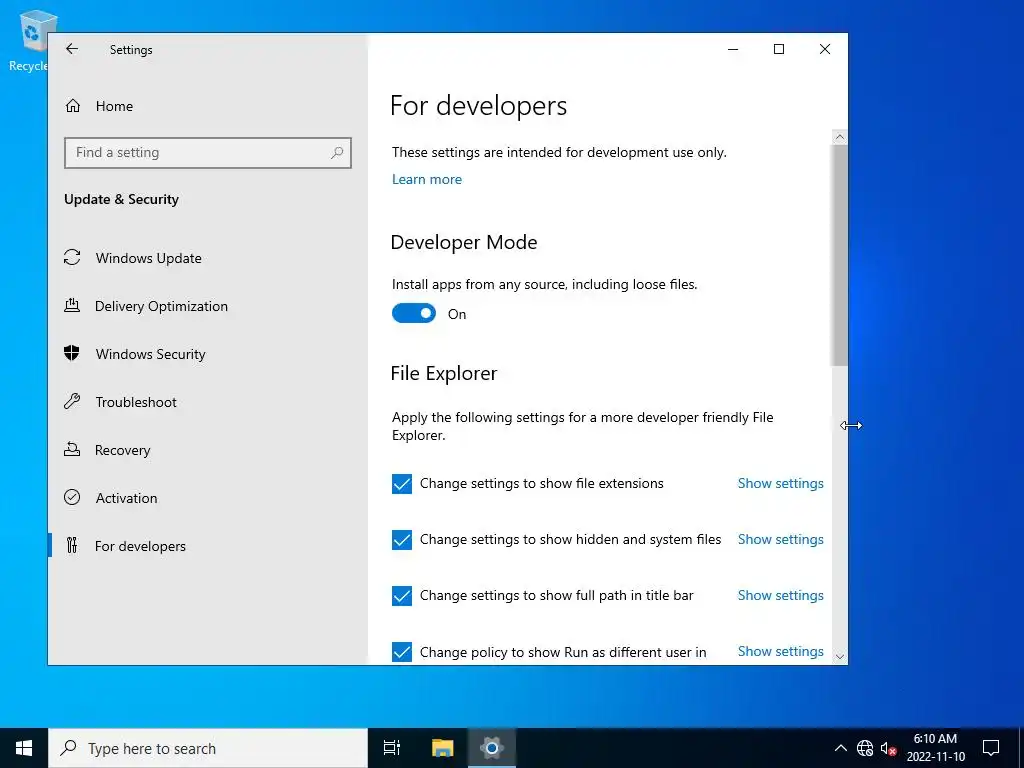
Task: Click the muted speaker volume icon
Action: (x=888, y=748)
